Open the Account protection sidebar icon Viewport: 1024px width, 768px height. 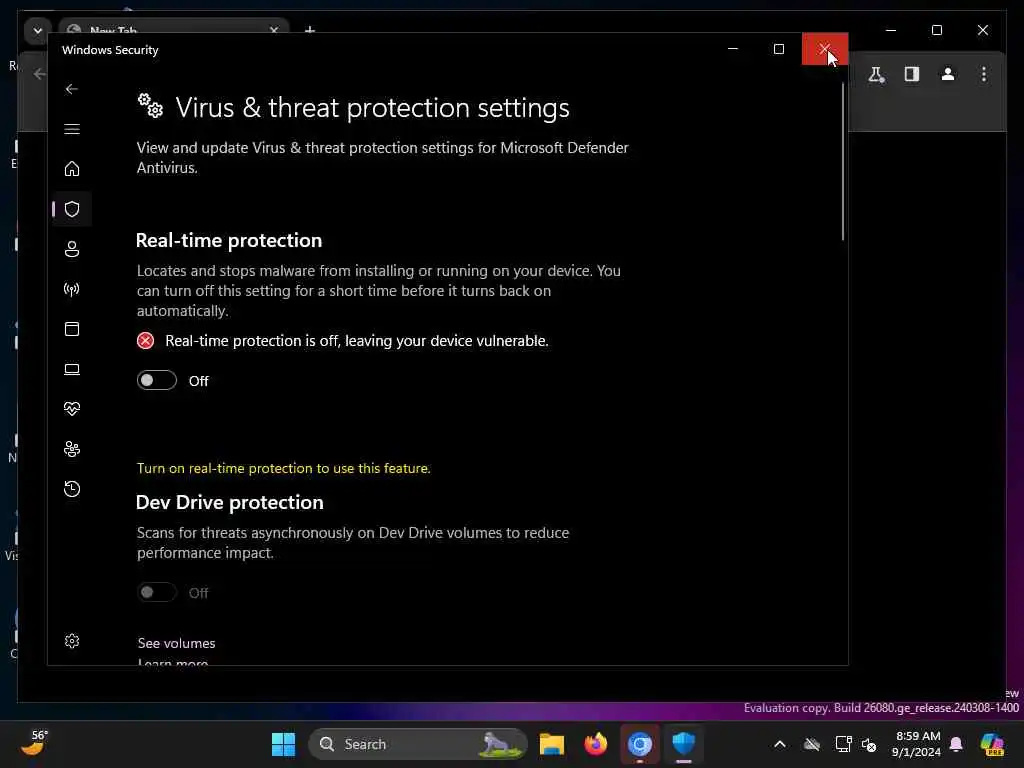tap(72, 249)
